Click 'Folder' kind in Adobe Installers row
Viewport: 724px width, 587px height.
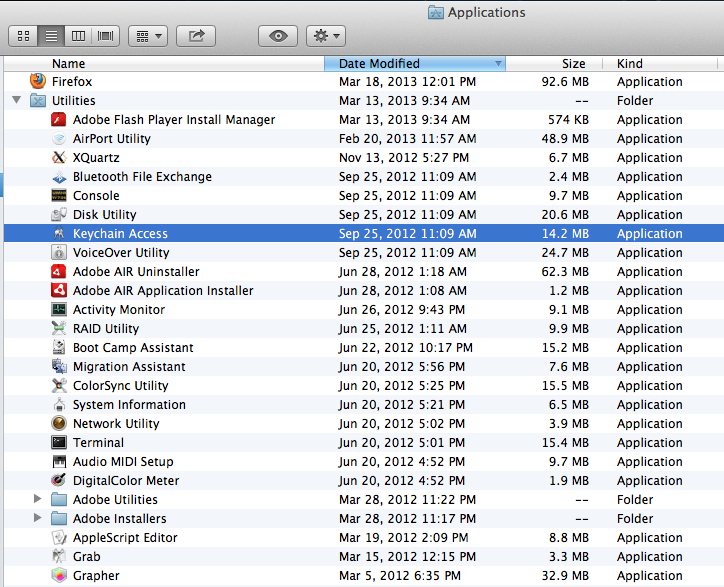[x=635, y=519]
